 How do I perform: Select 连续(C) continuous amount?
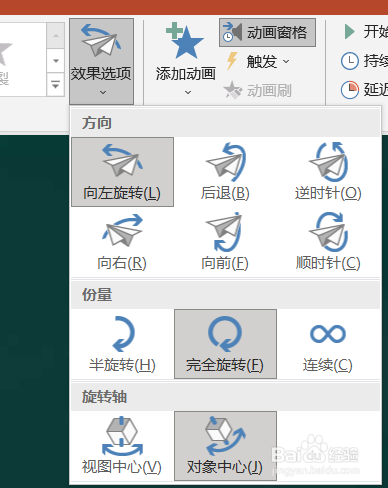click(x=328, y=344)
